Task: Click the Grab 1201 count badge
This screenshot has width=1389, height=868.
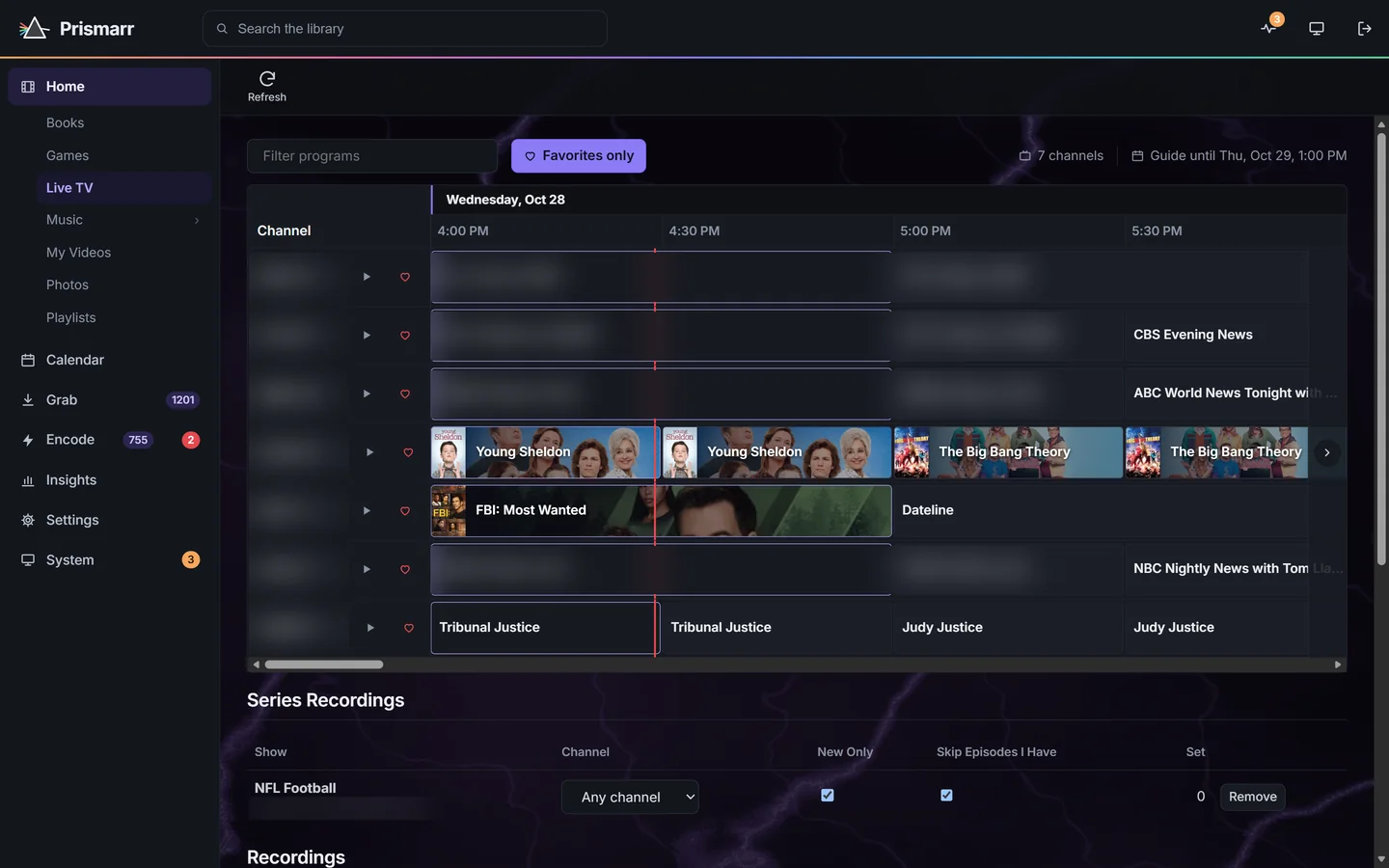Action: pyautogui.click(x=183, y=400)
